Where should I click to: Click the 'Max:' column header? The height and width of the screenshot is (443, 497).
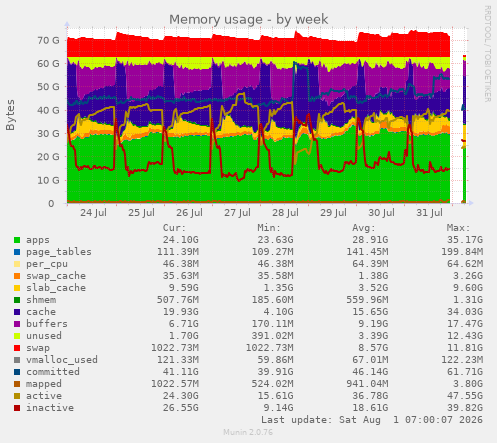click(x=458, y=228)
